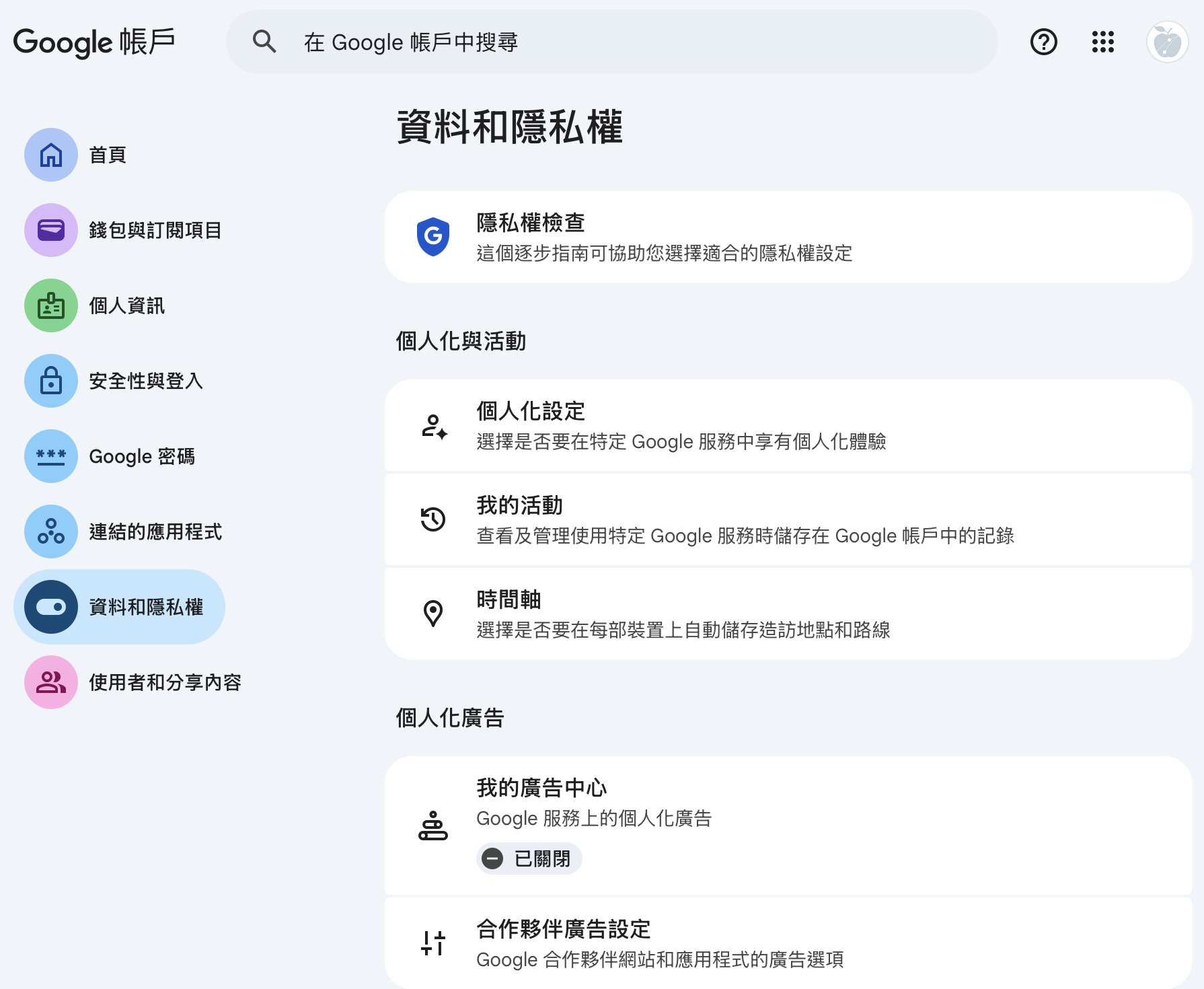Open 我的活動

tap(788, 519)
